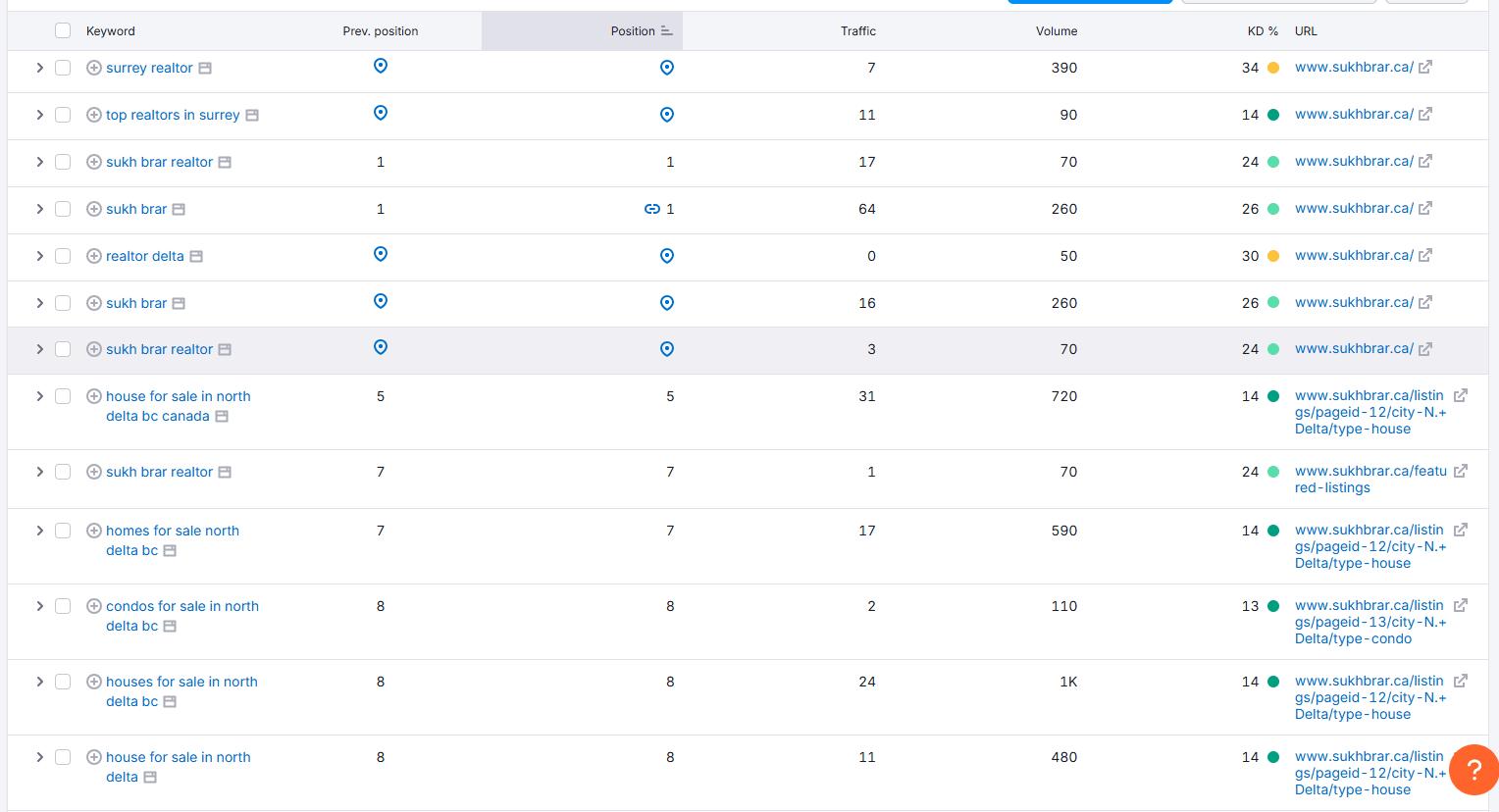Open external link icon for the featured-listings URL
The image size is (1499, 812).
pyautogui.click(x=1461, y=472)
